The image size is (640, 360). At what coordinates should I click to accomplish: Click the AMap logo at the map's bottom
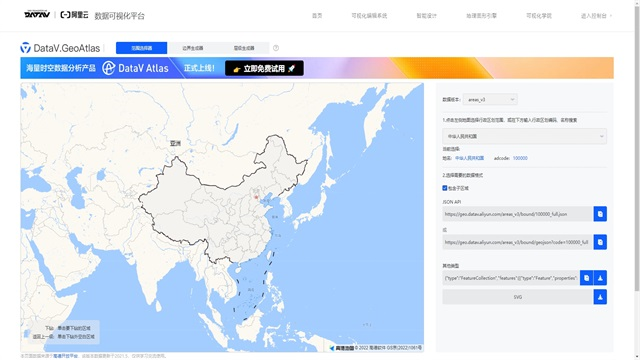click(342, 348)
